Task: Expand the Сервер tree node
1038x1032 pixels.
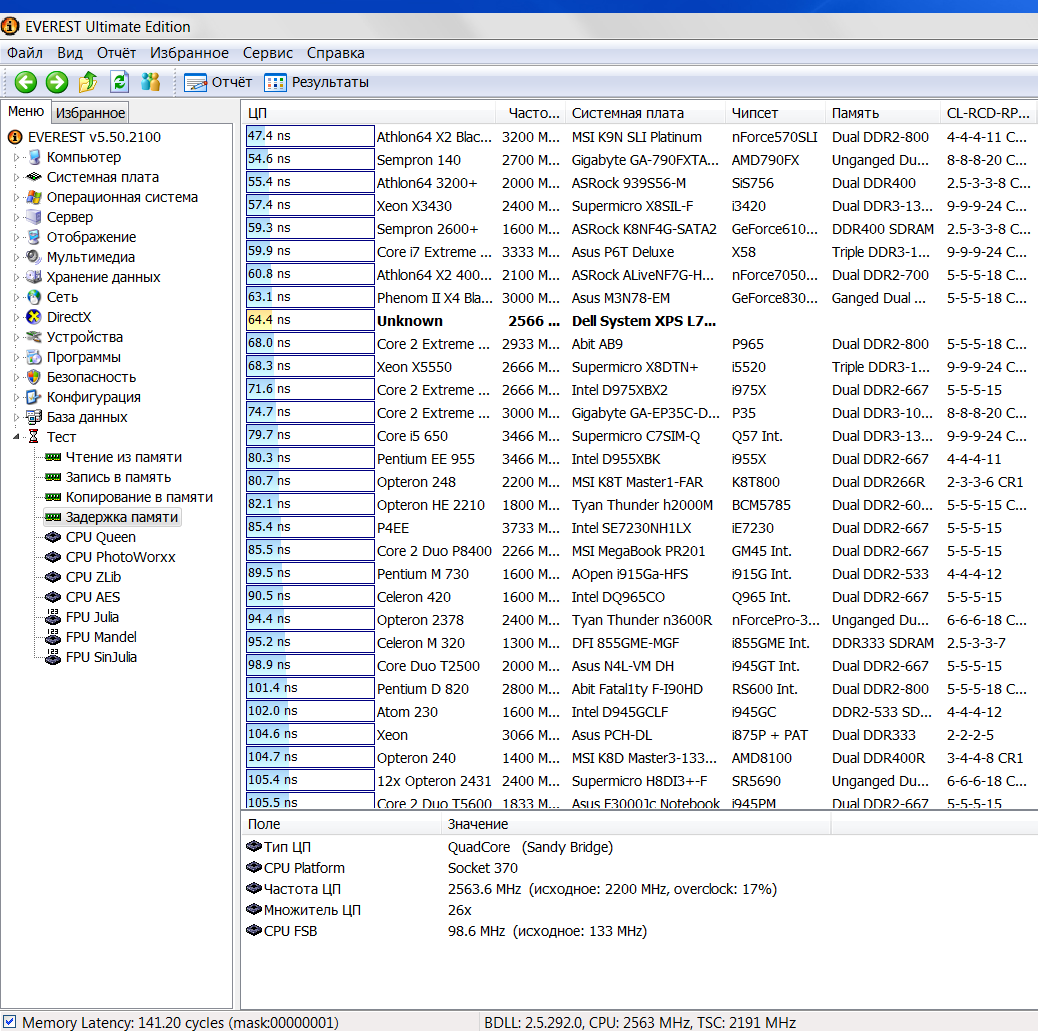Action: pos(17,217)
